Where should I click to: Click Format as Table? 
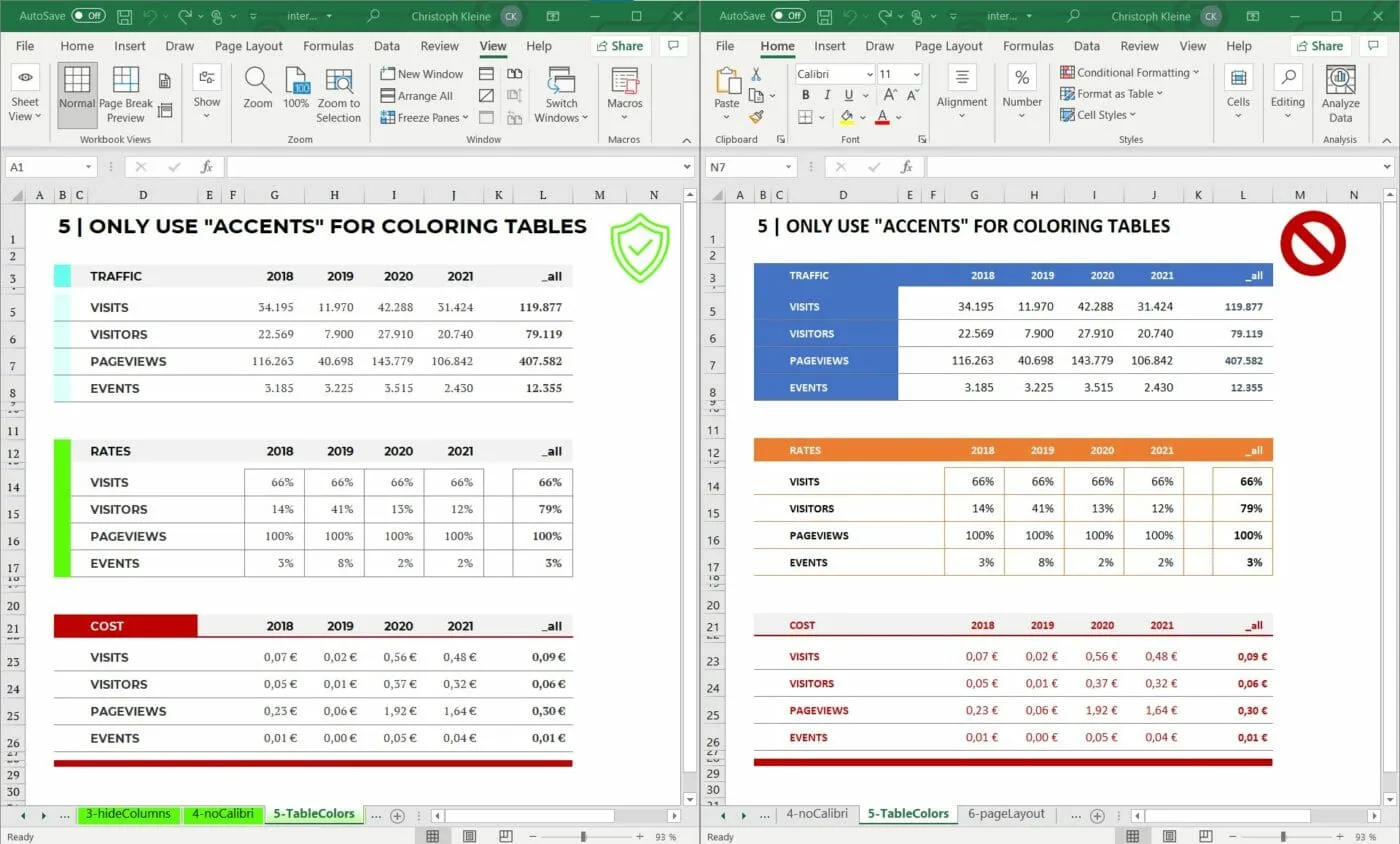click(x=1113, y=93)
